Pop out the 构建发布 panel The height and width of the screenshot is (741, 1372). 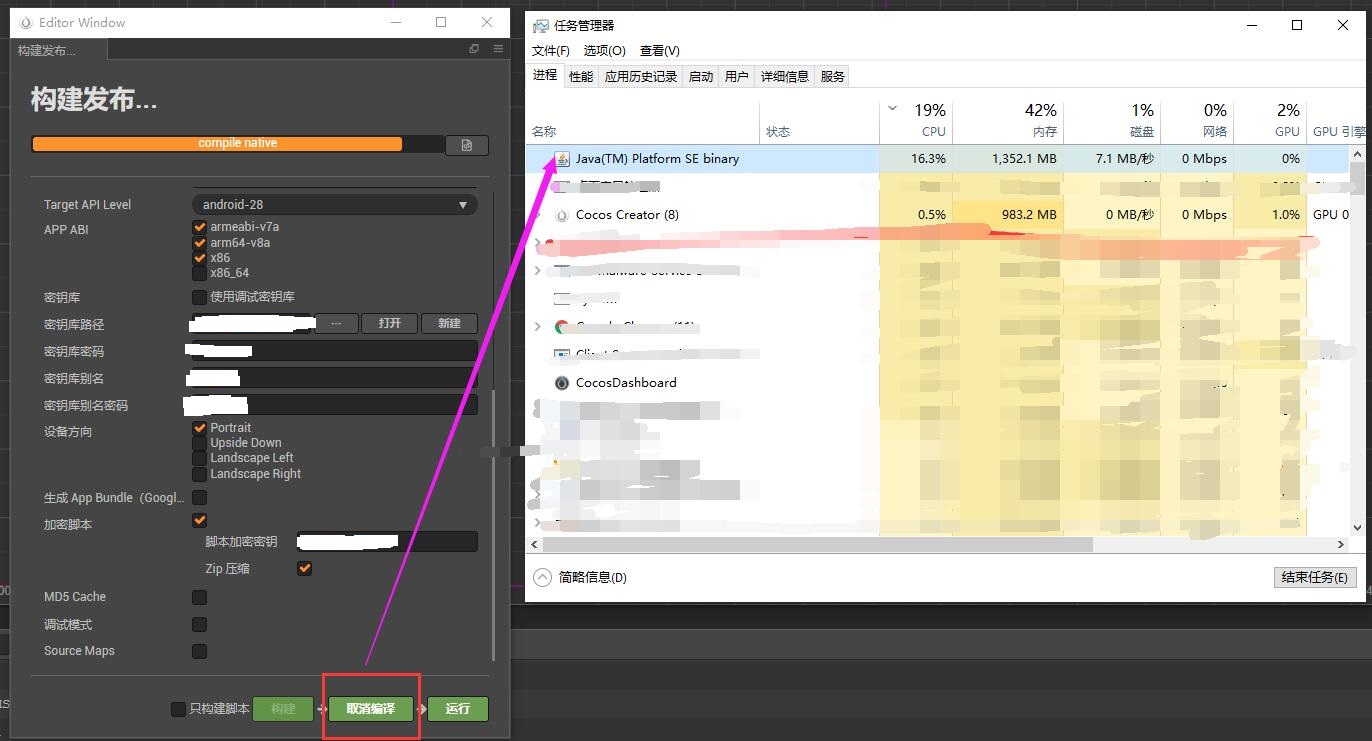point(474,49)
